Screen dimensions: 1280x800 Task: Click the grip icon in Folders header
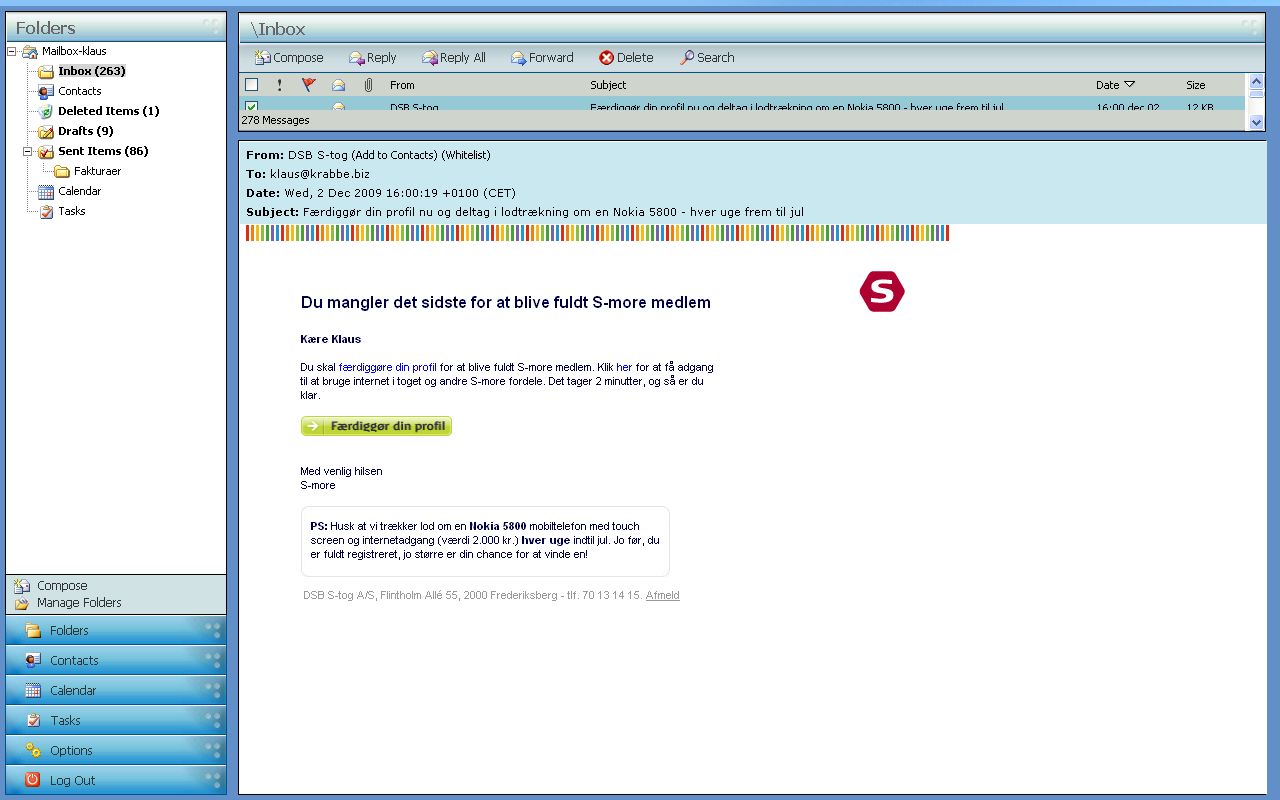(211, 27)
